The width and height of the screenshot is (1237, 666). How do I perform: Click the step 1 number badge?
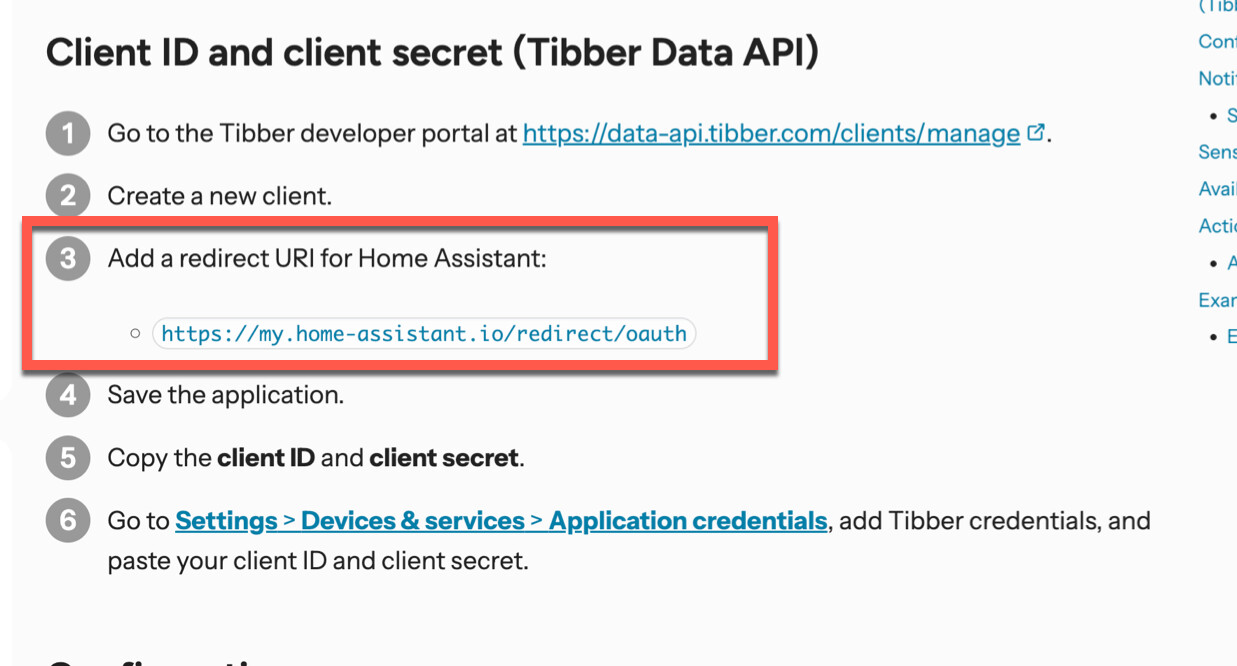coord(68,134)
